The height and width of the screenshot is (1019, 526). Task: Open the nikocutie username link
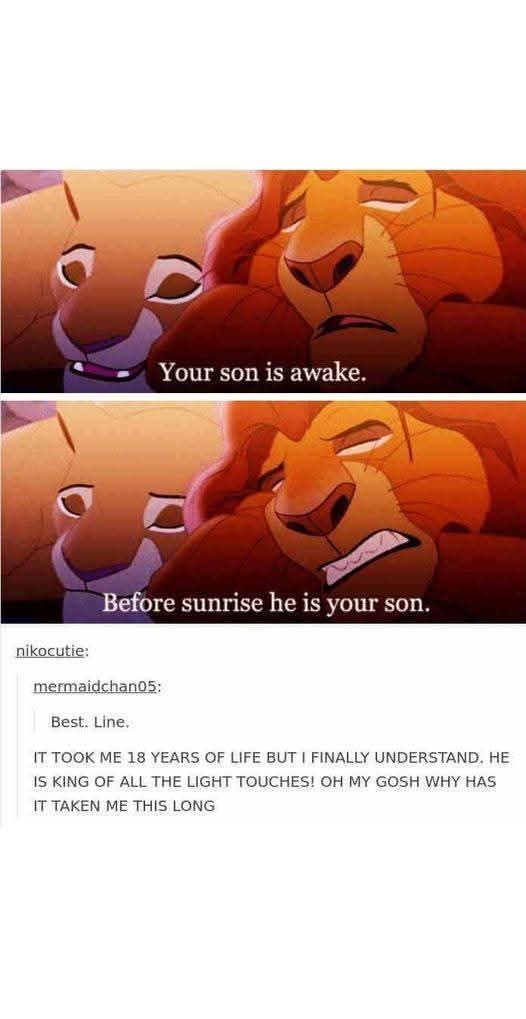[x=51, y=651]
